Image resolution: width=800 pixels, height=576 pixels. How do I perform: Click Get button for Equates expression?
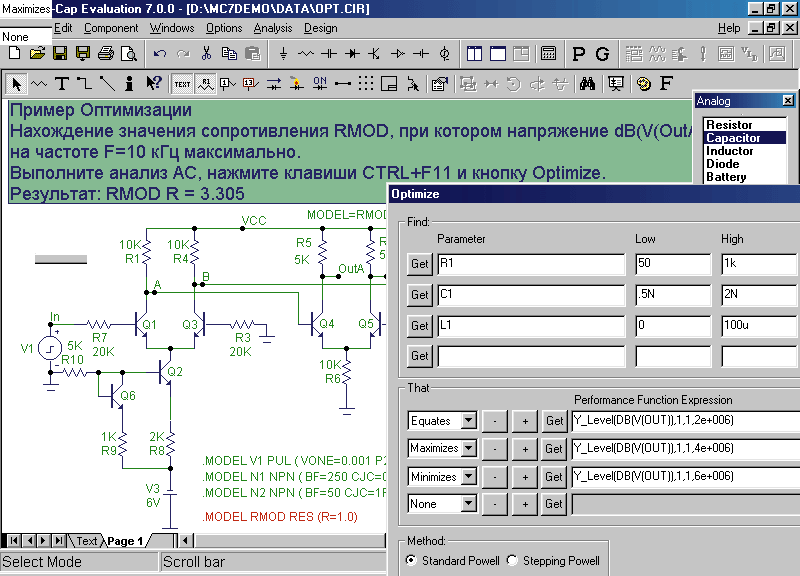(x=554, y=421)
